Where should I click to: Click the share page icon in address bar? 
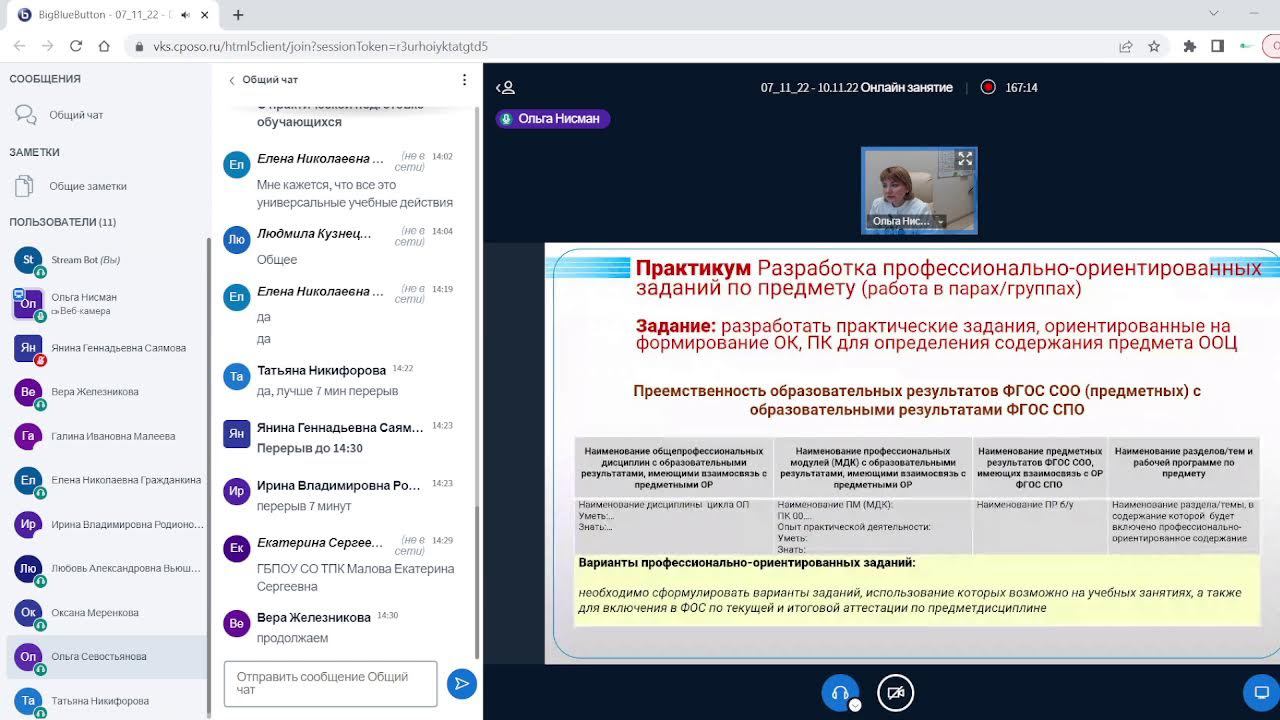(1126, 46)
